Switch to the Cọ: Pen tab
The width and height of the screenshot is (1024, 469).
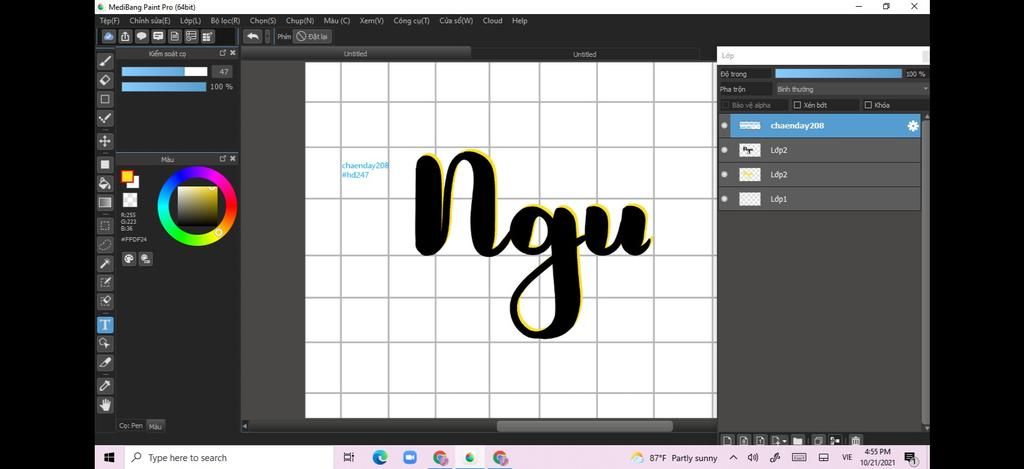pyautogui.click(x=131, y=425)
